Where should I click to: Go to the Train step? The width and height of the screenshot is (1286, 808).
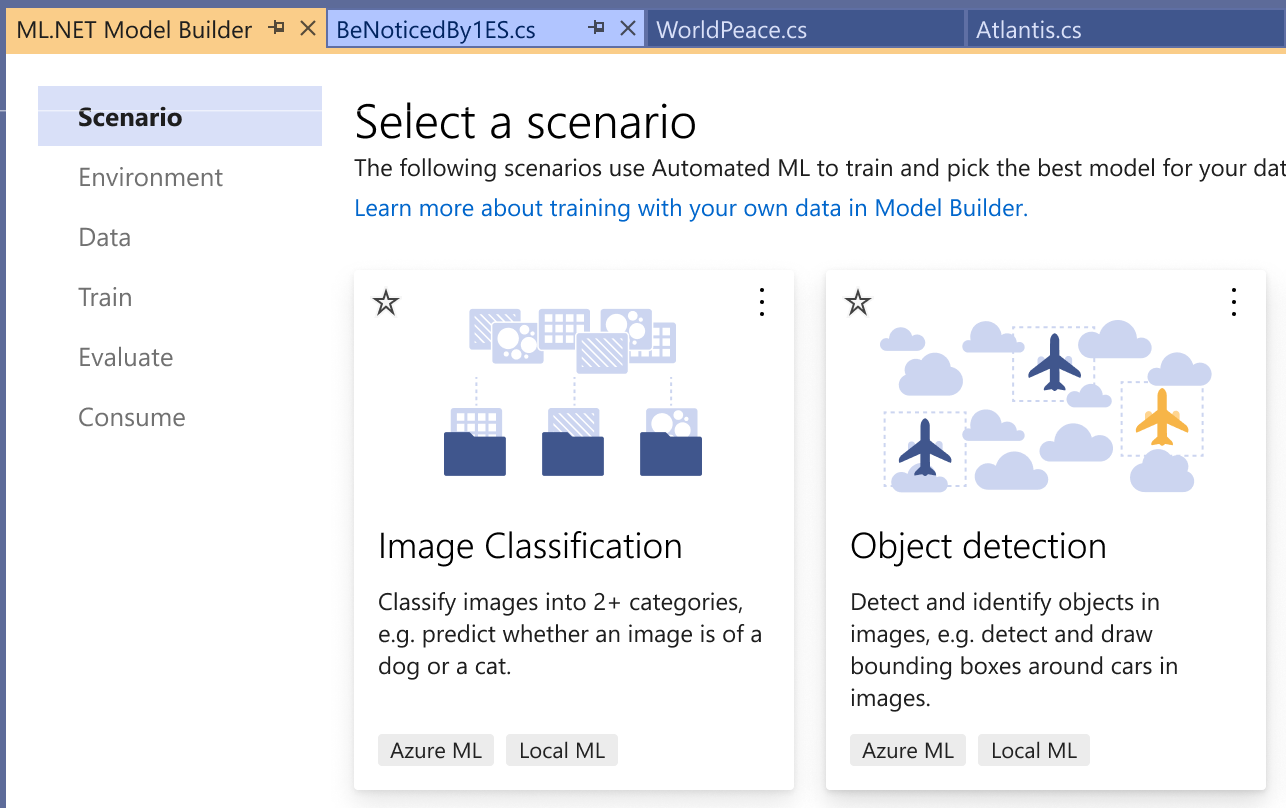(105, 297)
